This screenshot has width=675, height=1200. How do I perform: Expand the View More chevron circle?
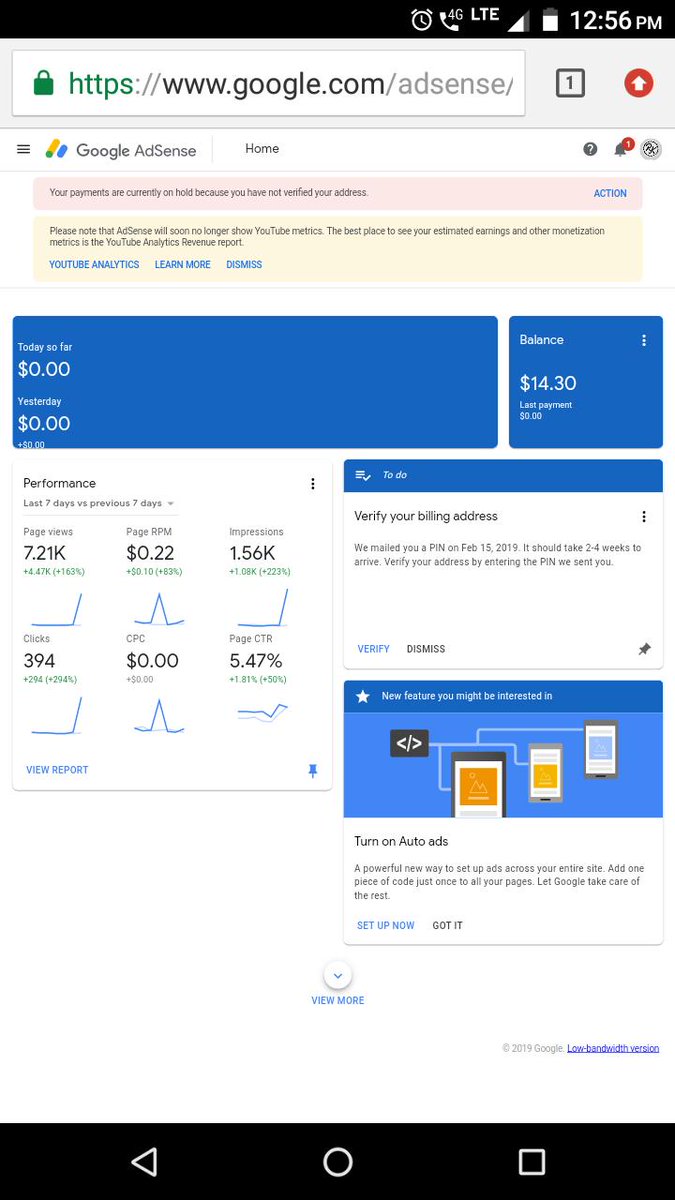click(x=338, y=975)
